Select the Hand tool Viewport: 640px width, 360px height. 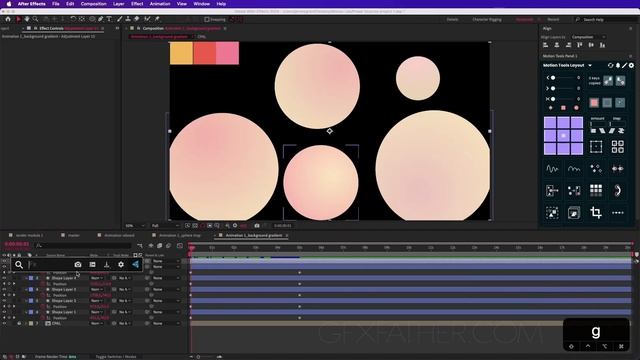coord(27,19)
